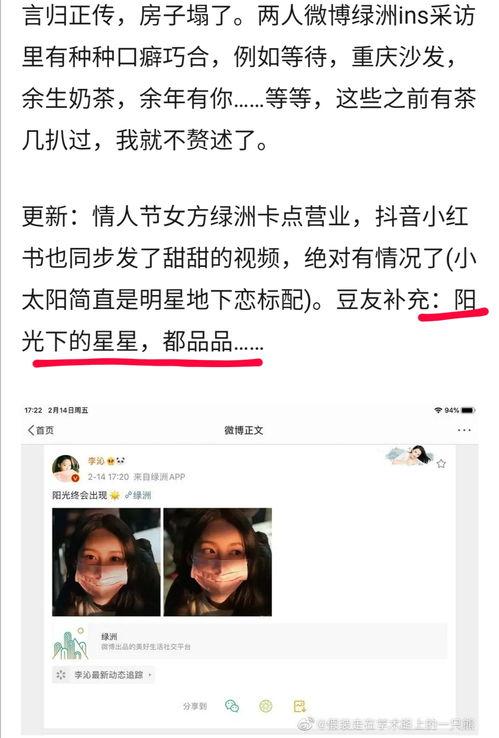499x738 pixels.
Task: Expand 李沁最新动态追踪 dropdown arrow
Action: pyautogui.click(x=150, y=675)
